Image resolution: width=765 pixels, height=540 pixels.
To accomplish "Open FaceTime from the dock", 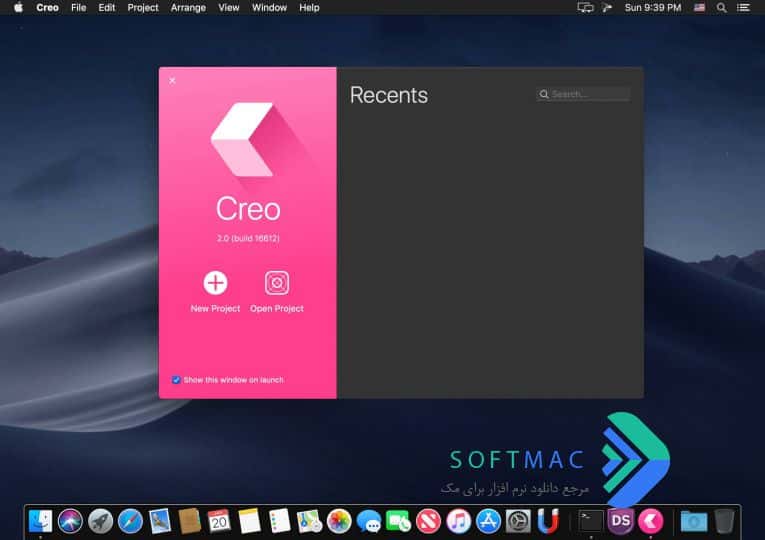I will coord(399,520).
